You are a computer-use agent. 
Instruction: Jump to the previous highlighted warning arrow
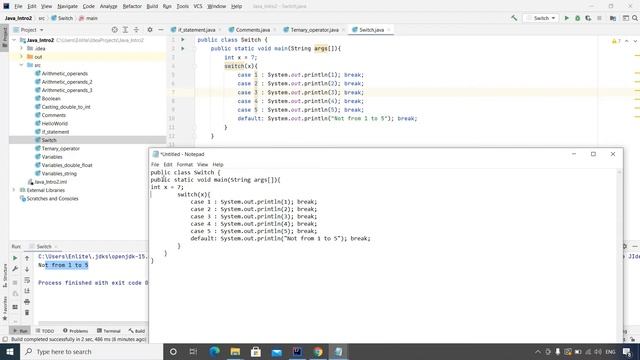click(627, 41)
